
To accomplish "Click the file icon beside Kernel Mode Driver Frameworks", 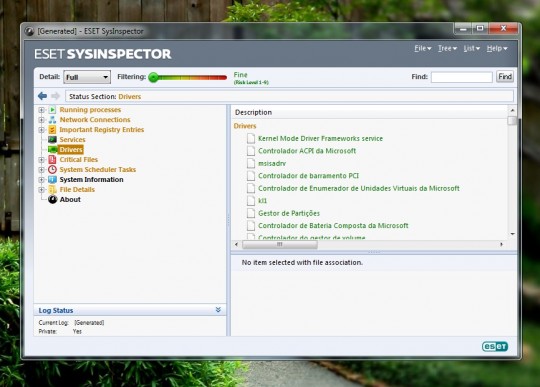I will (251, 138).
